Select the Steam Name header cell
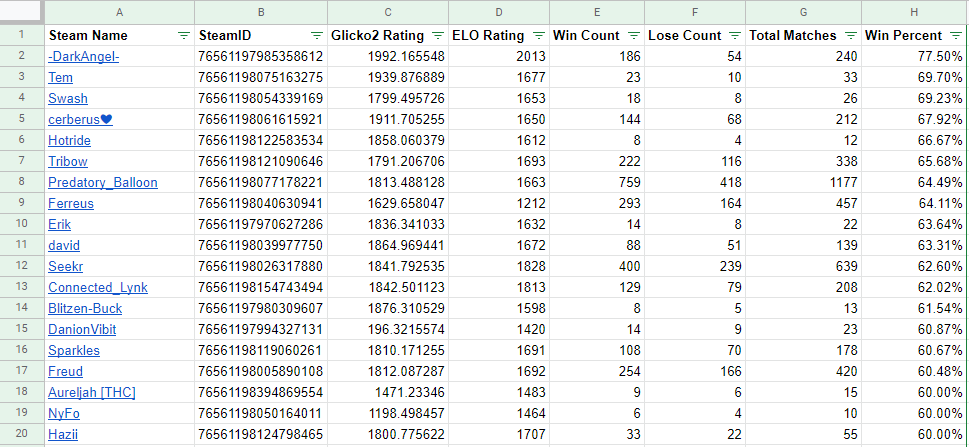This screenshot has height=447, width=969. (119, 35)
